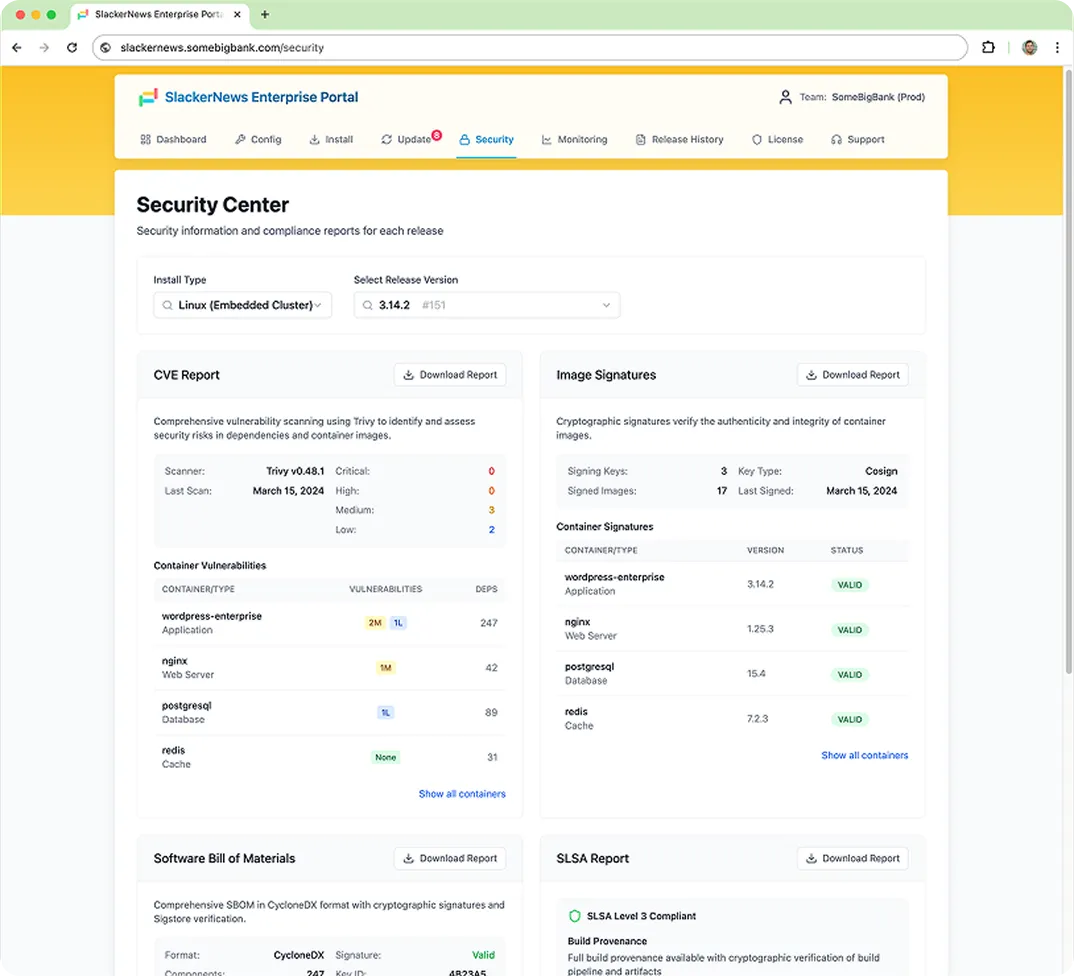Click the browser profile avatar
Image resolution: width=1074 pixels, height=976 pixels.
pyautogui.click(x=1029, y=47)
